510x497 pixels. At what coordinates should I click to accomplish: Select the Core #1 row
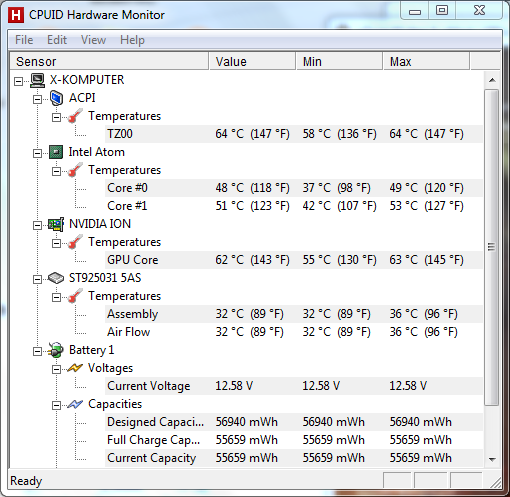pyautogui.click(x=294, y=206)
